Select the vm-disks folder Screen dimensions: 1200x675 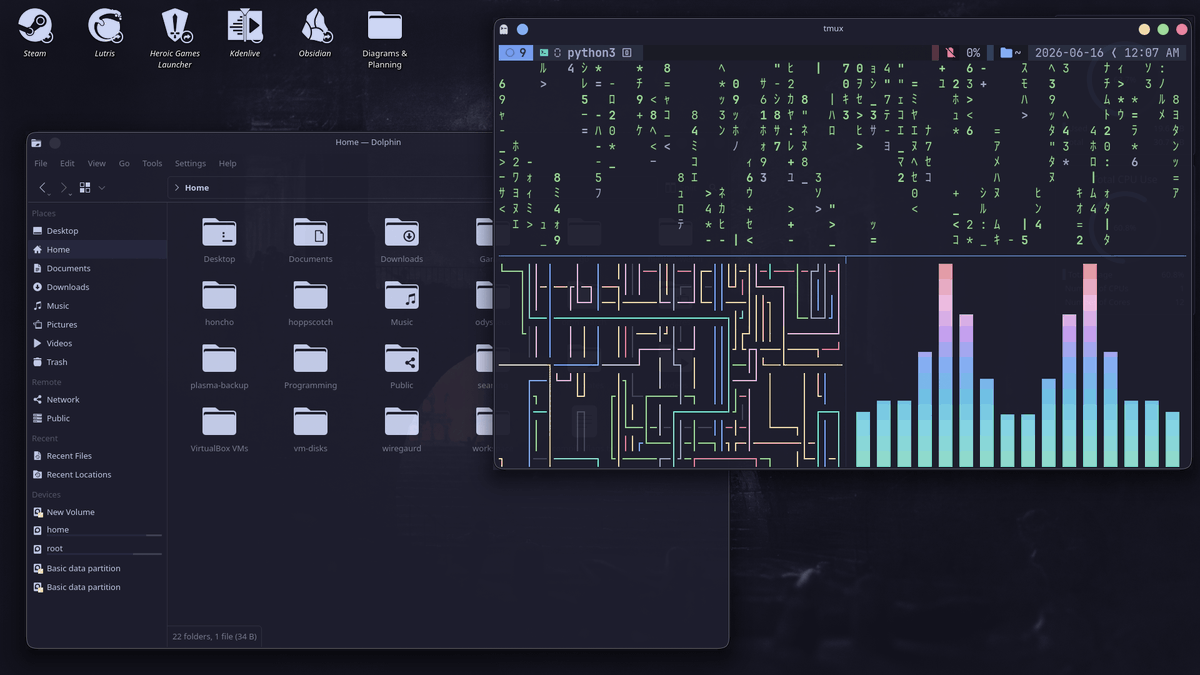click(x=310, y=430)
